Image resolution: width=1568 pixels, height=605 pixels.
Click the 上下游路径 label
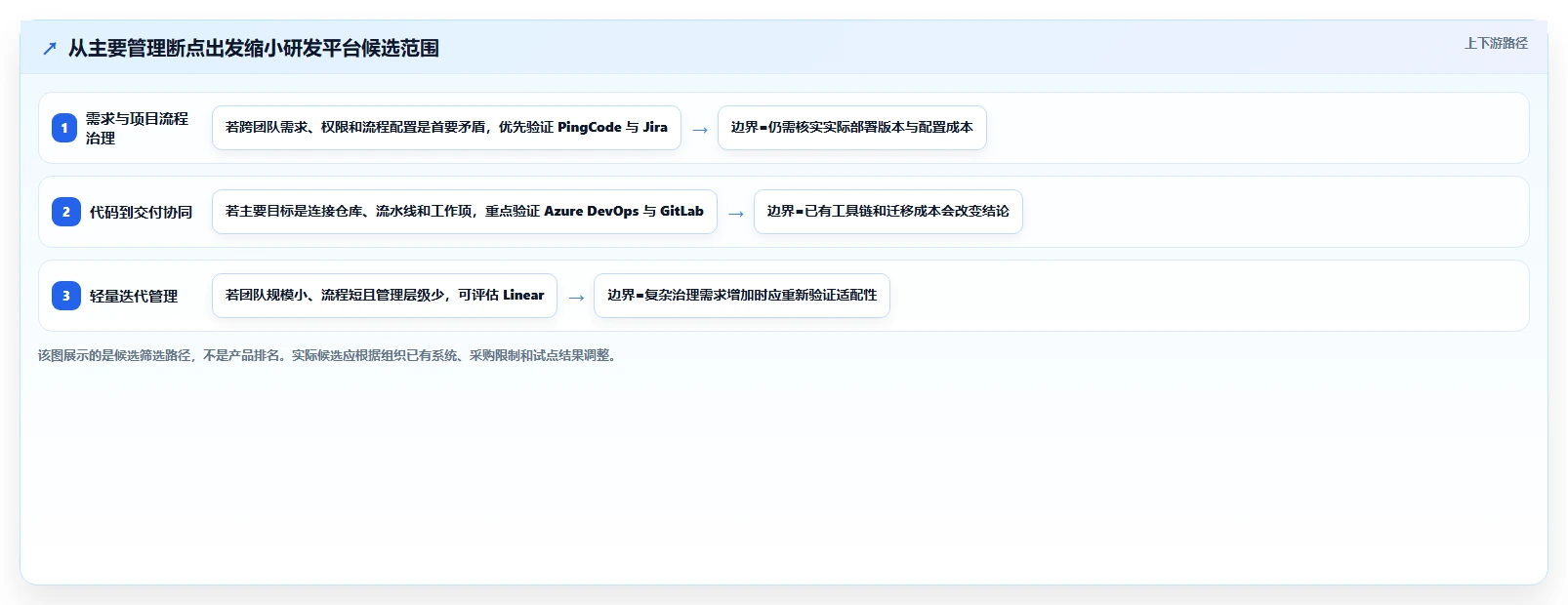click(x=1496, y=43)
